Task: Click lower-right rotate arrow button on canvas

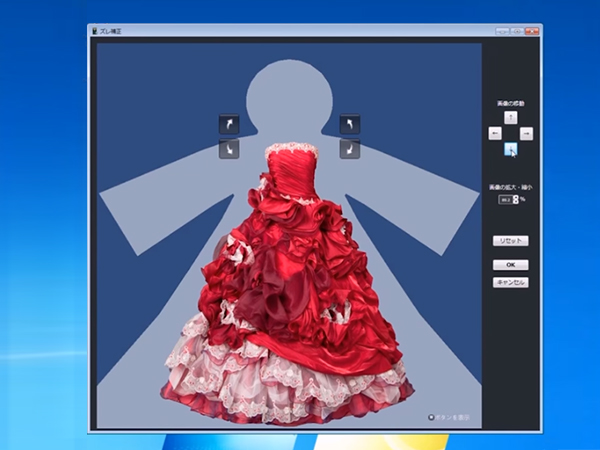Action: click(x=350, y=150)
